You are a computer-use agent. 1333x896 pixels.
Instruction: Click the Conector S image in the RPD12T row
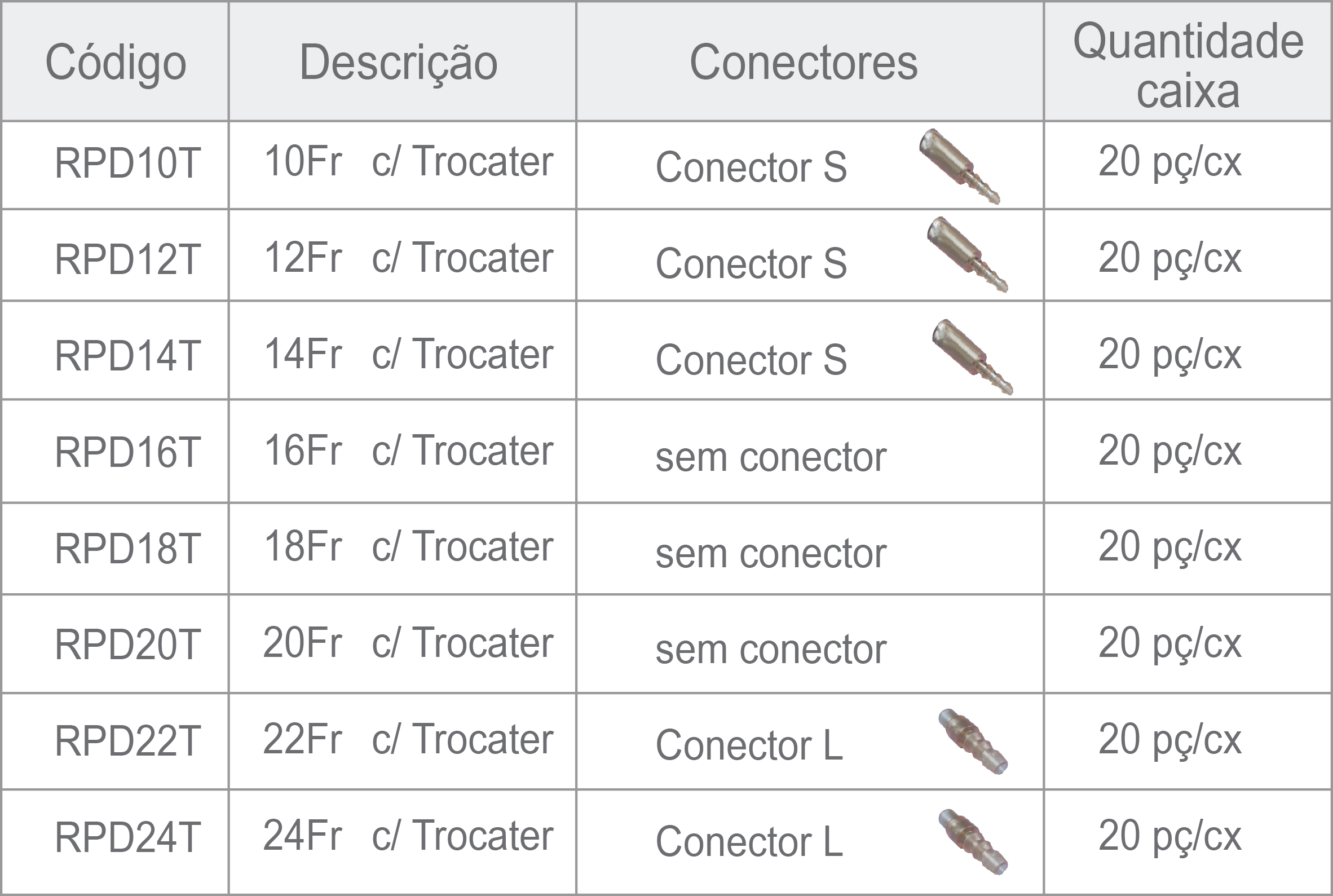pos(966,254)
